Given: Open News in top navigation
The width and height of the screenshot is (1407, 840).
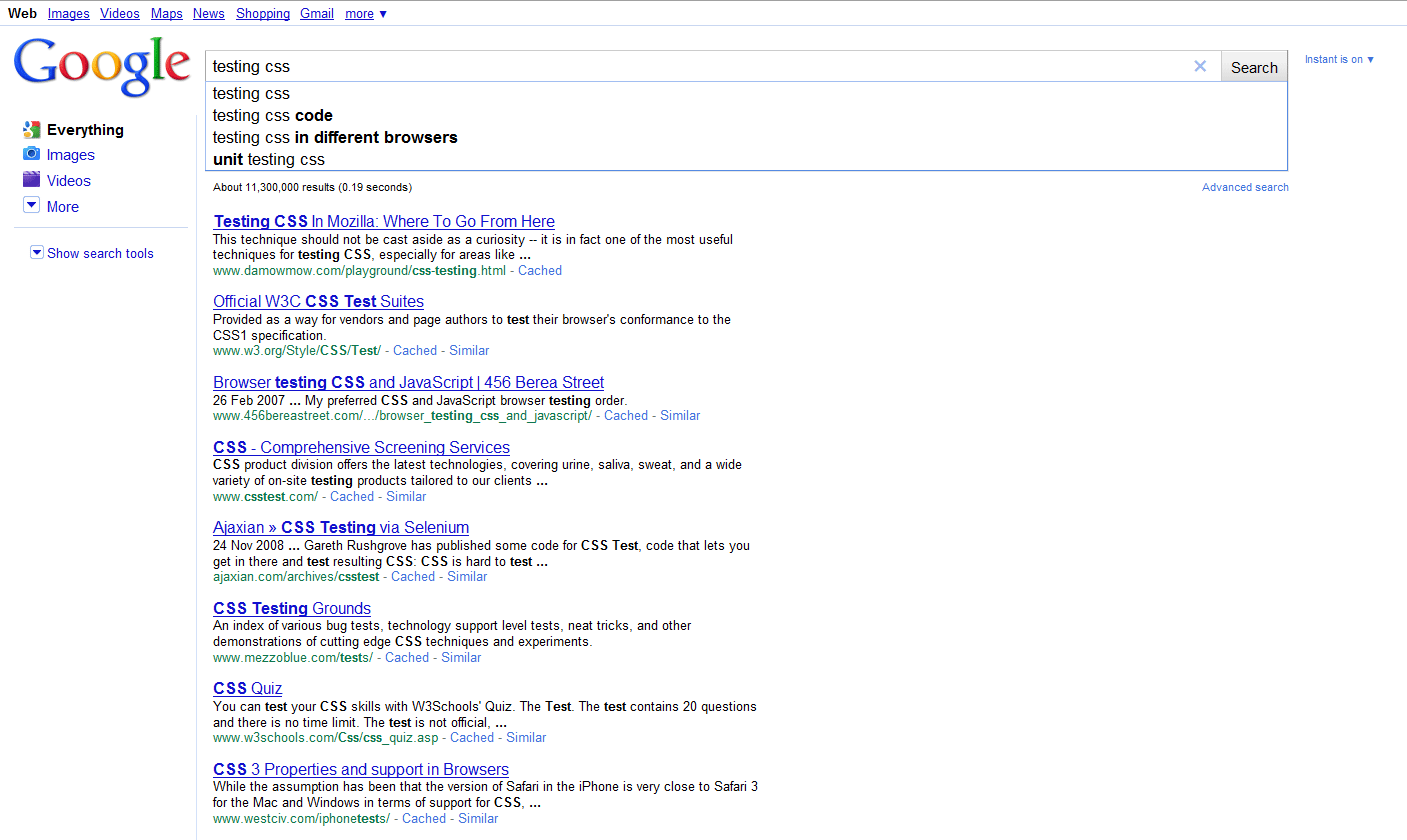Looking at the screenshot, I should [x=209, y=14].
